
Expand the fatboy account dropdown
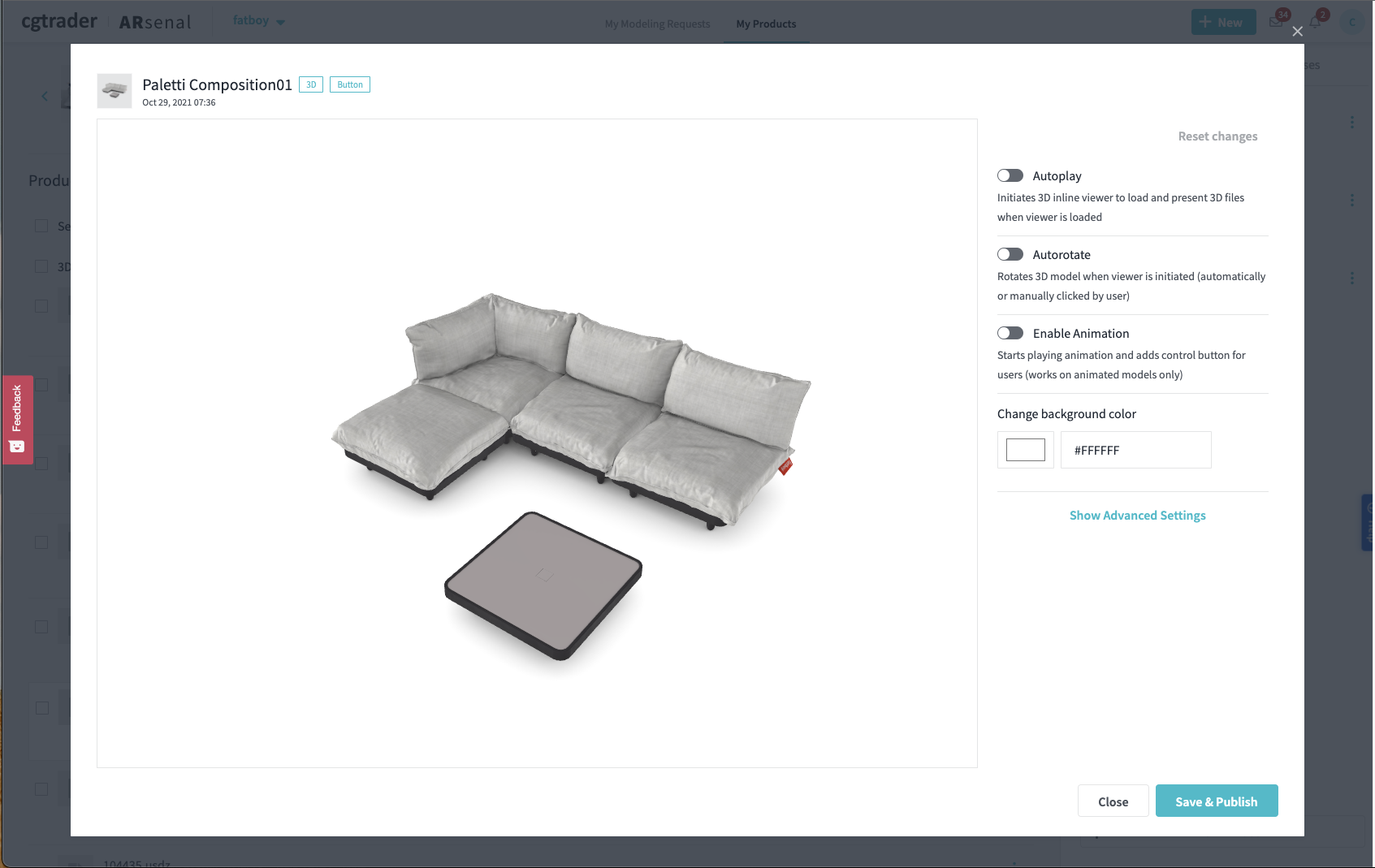(258, 21)
